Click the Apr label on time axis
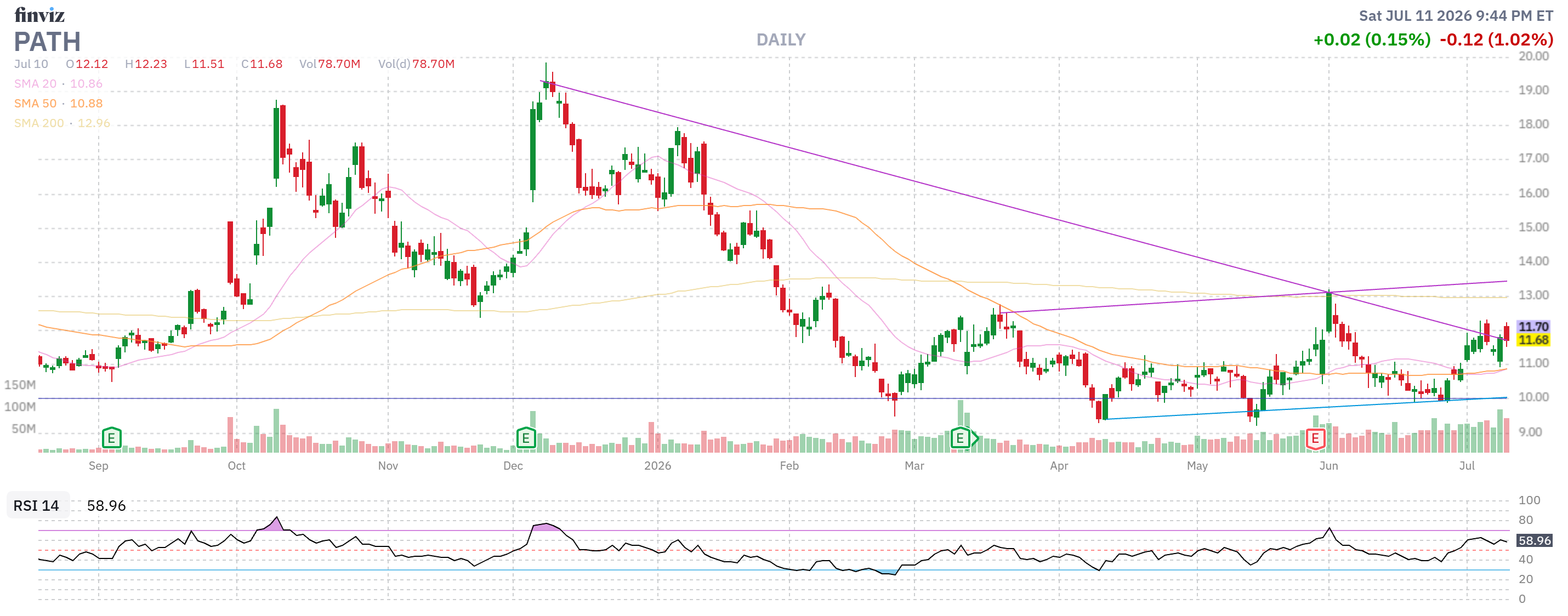This screenshot has height=616, width=1568. (1059, 466)
